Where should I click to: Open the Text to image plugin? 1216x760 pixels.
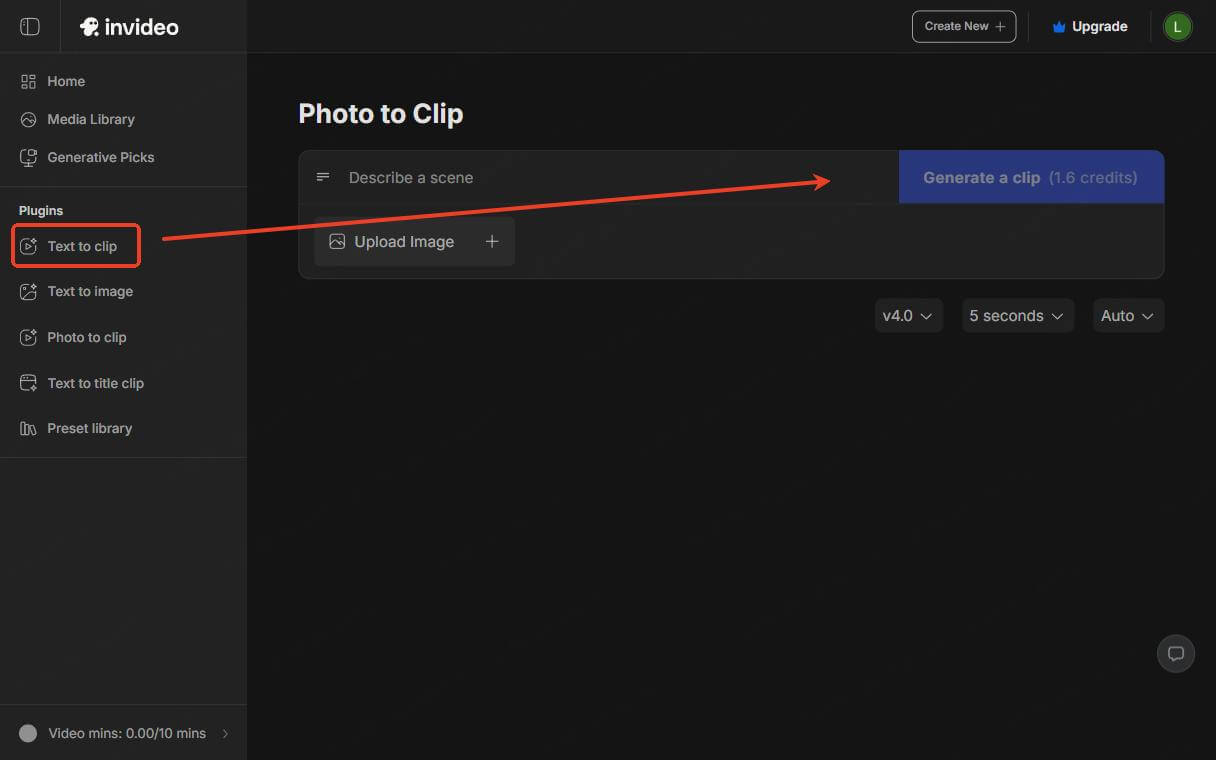[89, 291]
